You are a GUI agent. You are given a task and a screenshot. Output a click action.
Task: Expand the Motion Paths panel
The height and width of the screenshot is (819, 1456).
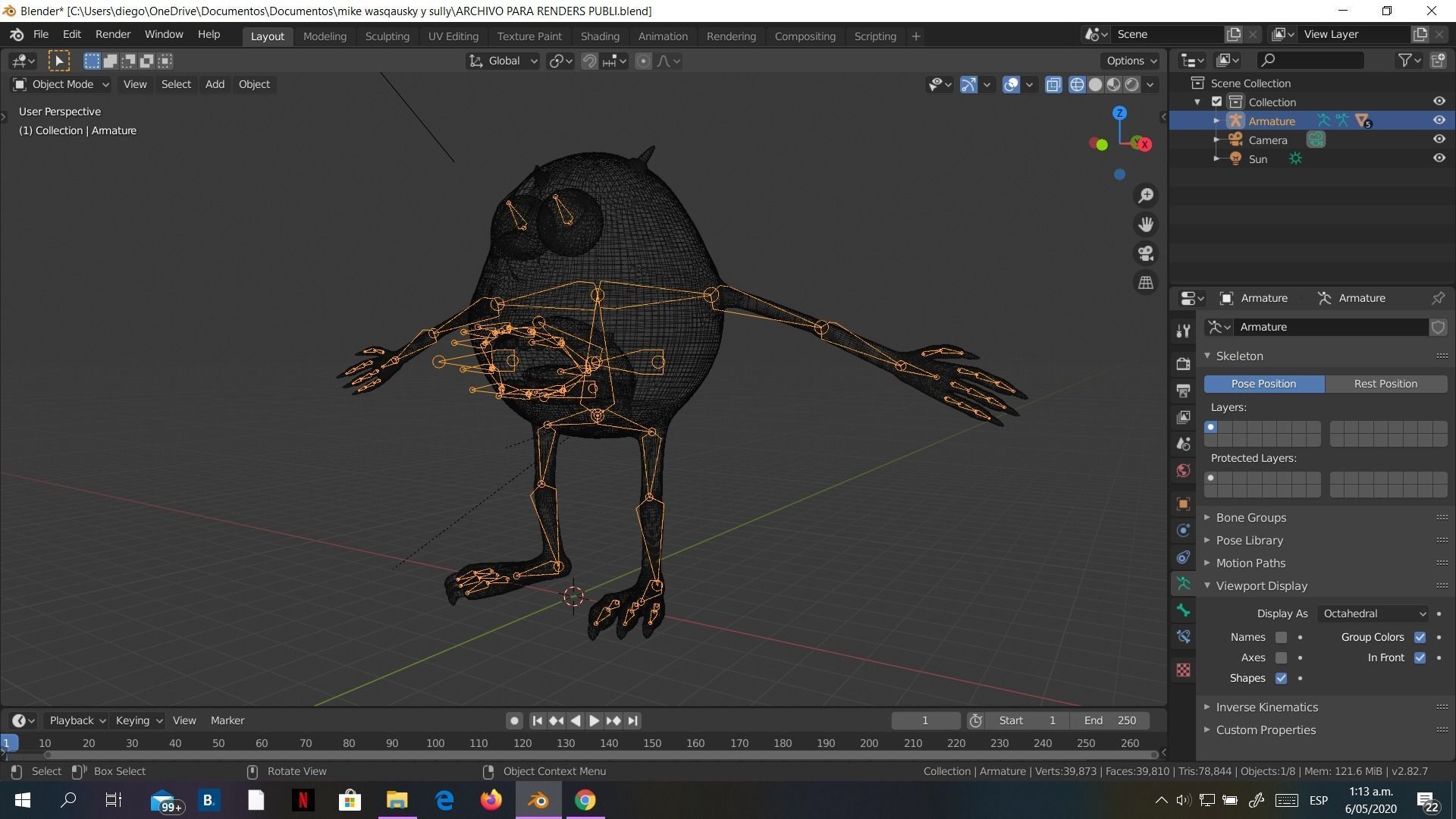(1250, 563)
